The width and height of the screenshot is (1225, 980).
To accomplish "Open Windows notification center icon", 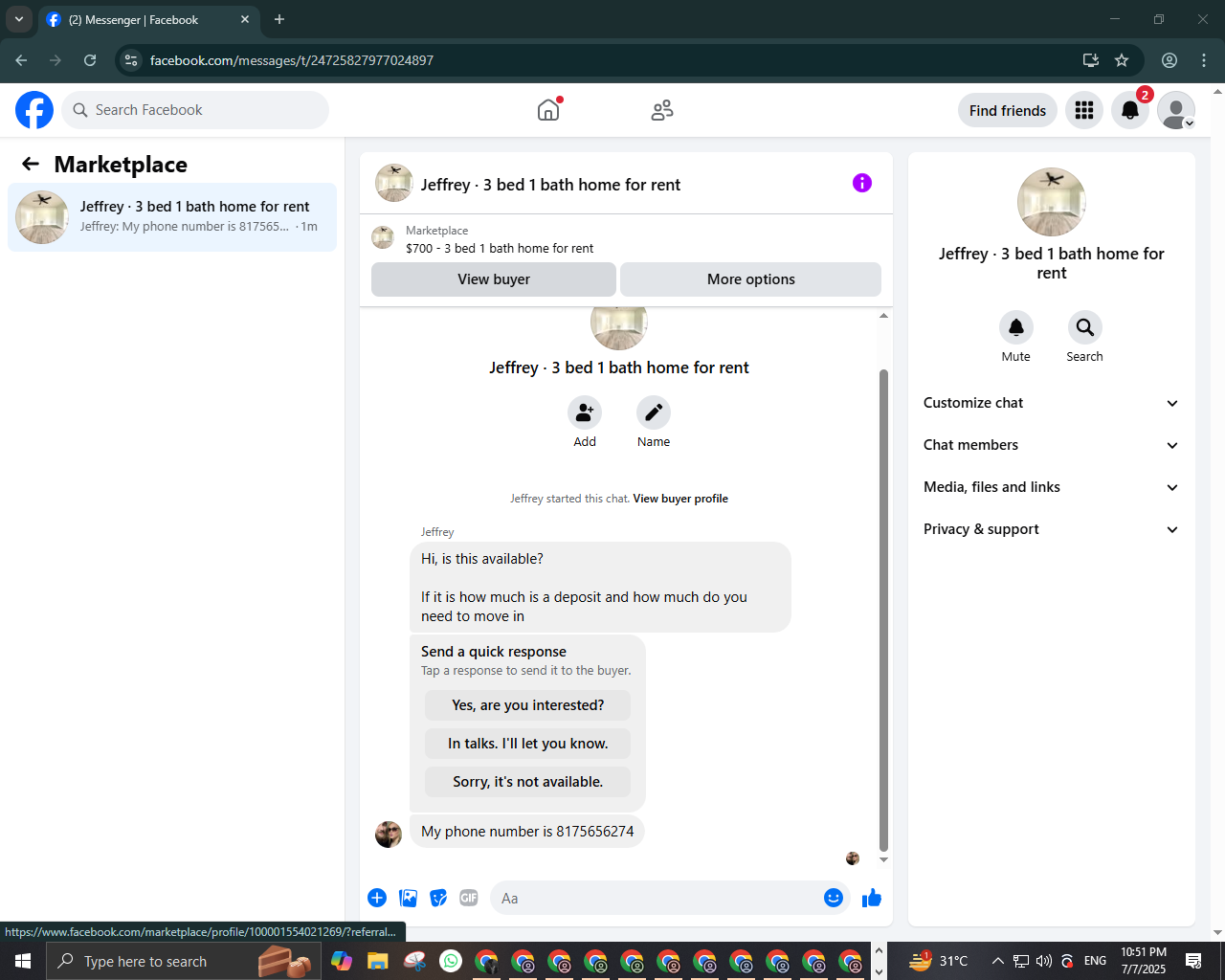I will point(1193,961).
